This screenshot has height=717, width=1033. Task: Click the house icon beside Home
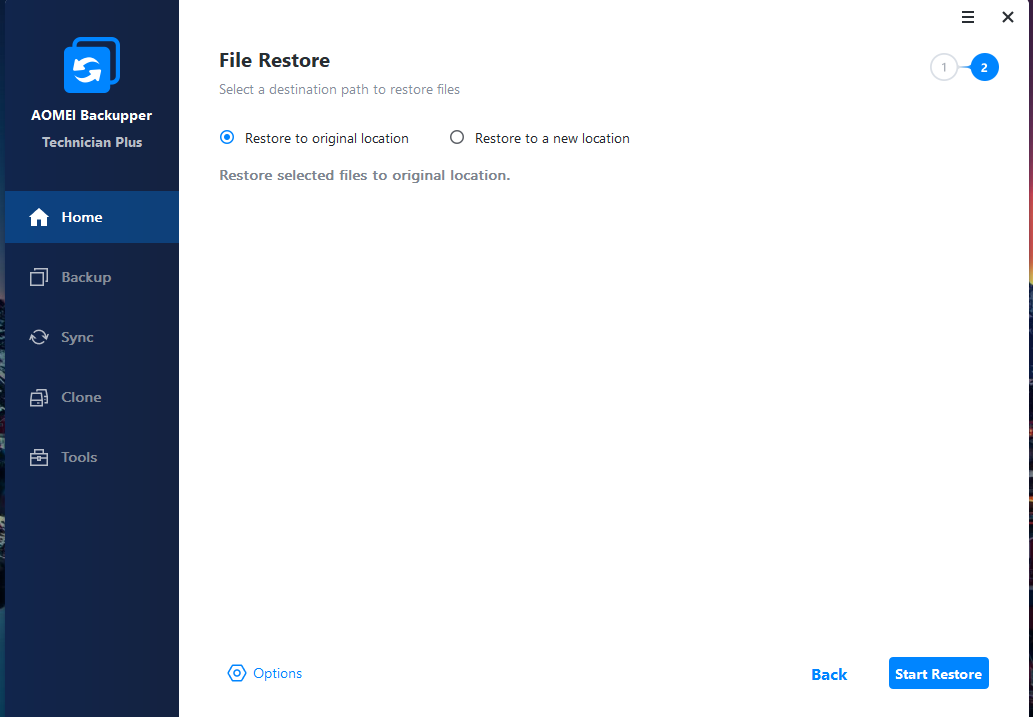[x=39, y=218]
